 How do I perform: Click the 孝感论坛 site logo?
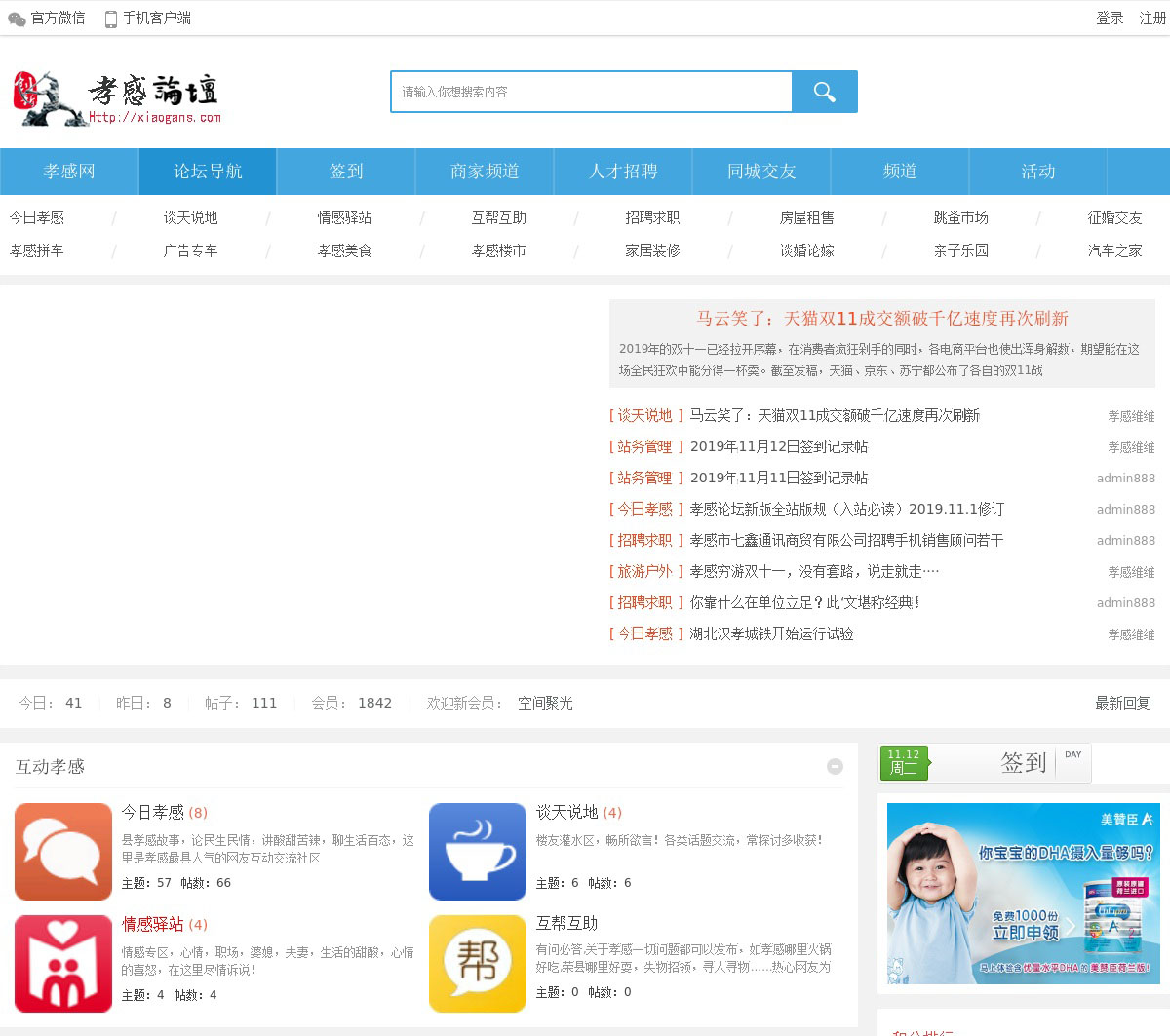[117, 97]
